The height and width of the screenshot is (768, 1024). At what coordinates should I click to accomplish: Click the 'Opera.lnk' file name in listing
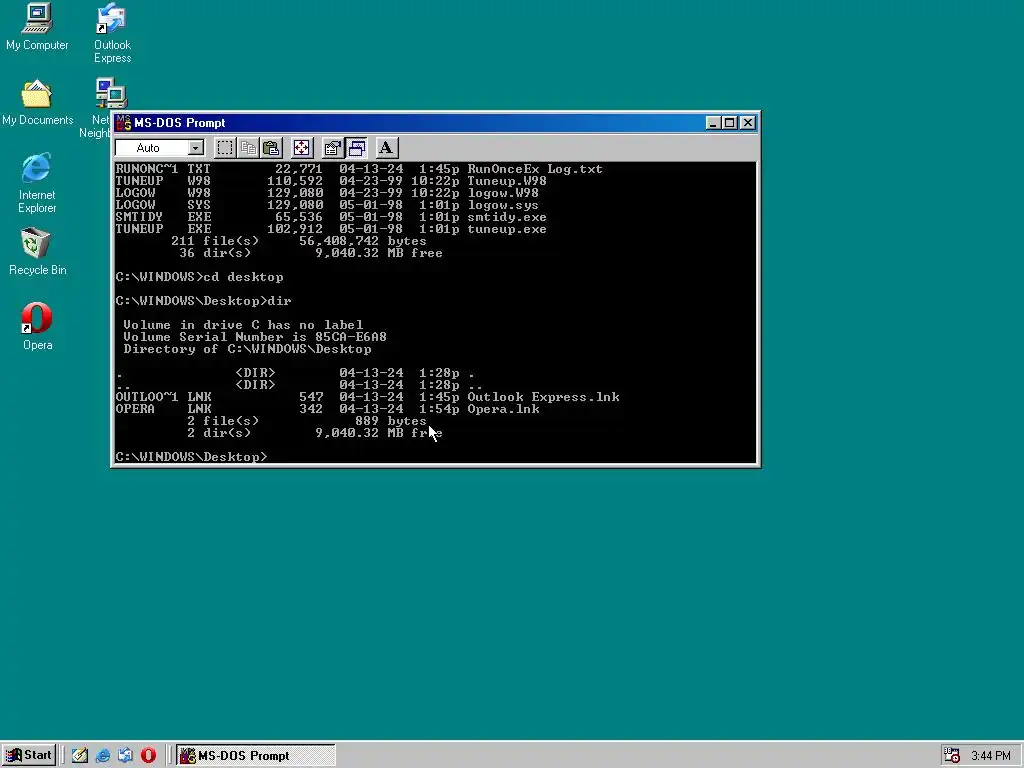[x=504, y=409]
